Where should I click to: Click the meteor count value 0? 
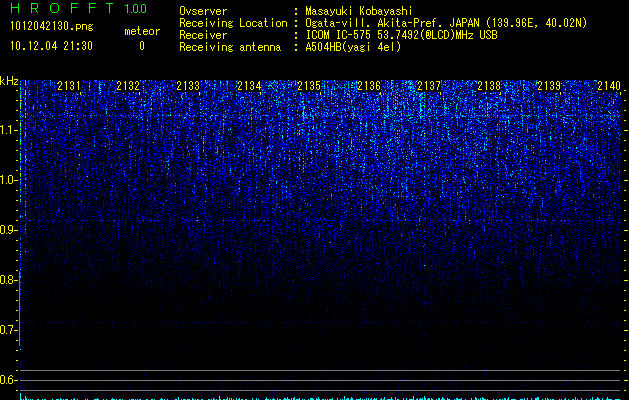click(x=142, y=46)
